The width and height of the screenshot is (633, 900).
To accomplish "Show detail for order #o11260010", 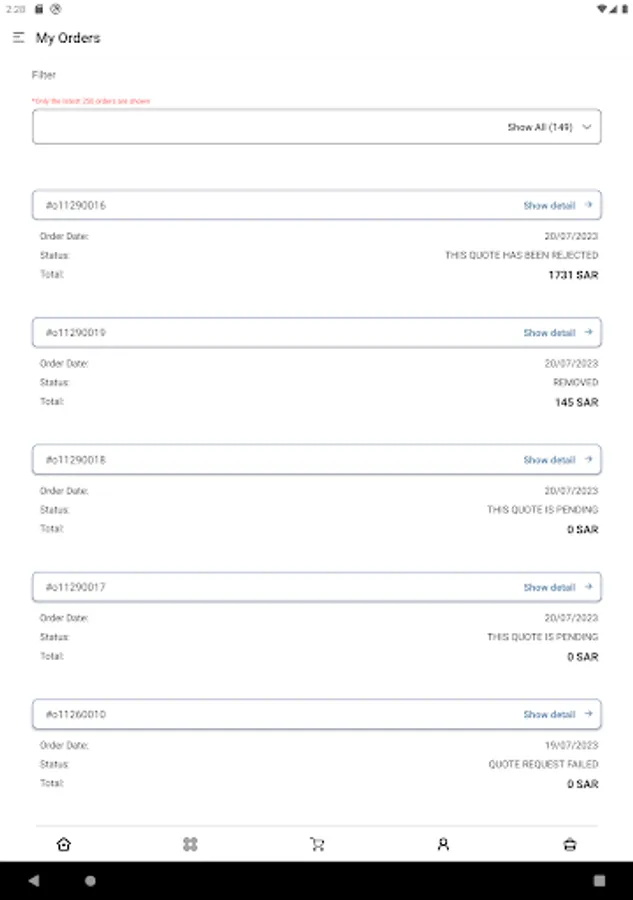I will [550, 714].
